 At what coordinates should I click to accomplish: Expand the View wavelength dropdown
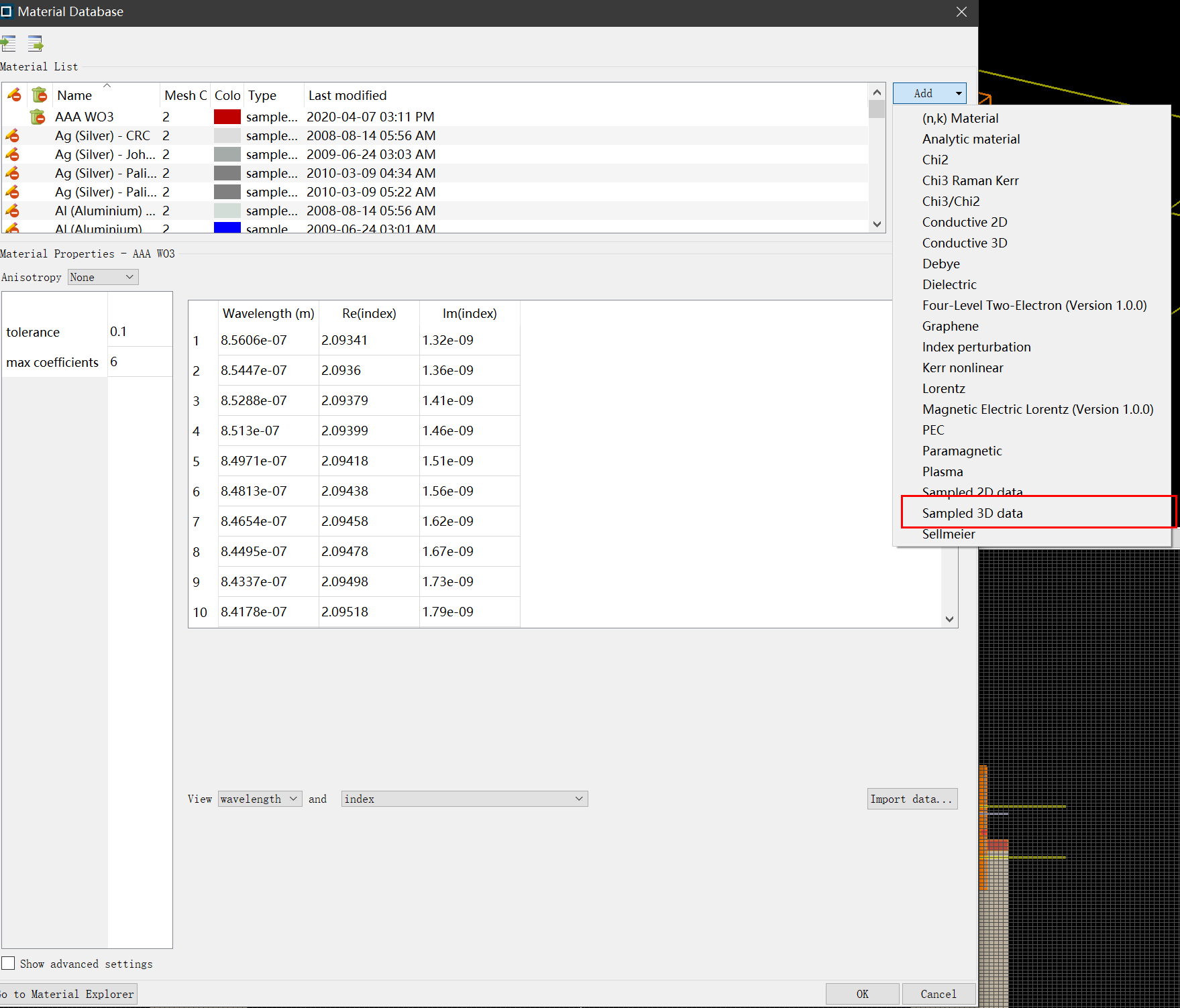(x=260, y=799)
